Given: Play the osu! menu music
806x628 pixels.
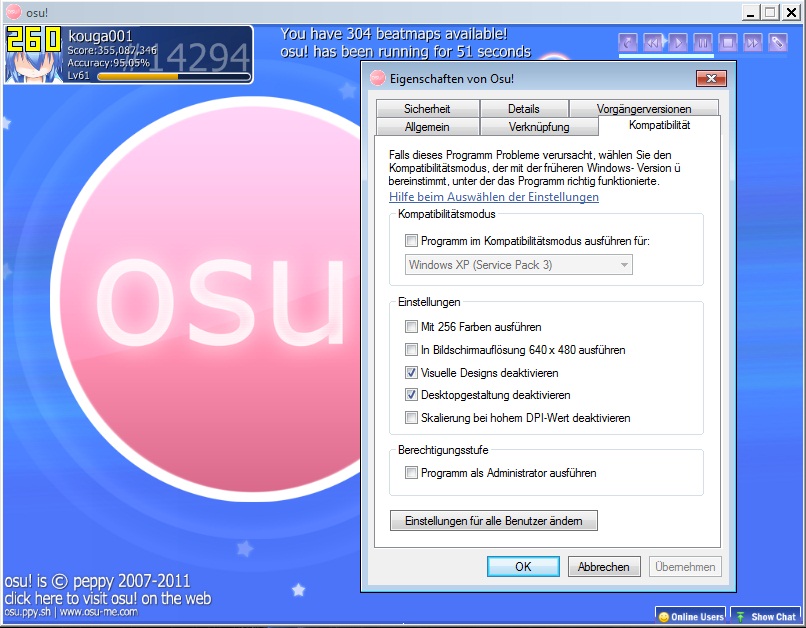Looking at the screenshot, I should tap(678, 42).
